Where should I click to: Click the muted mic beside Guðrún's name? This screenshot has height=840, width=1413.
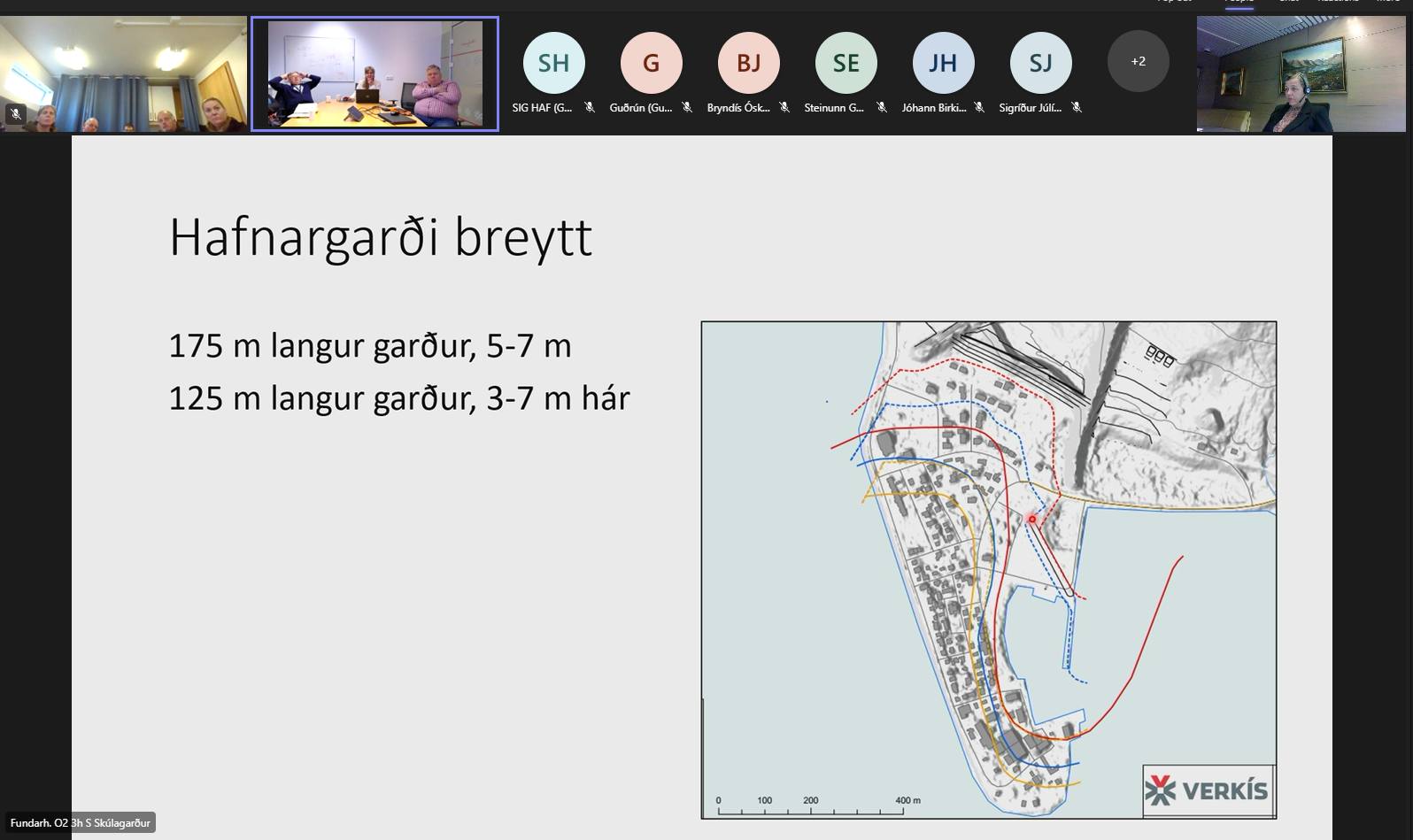pos(687,108)
